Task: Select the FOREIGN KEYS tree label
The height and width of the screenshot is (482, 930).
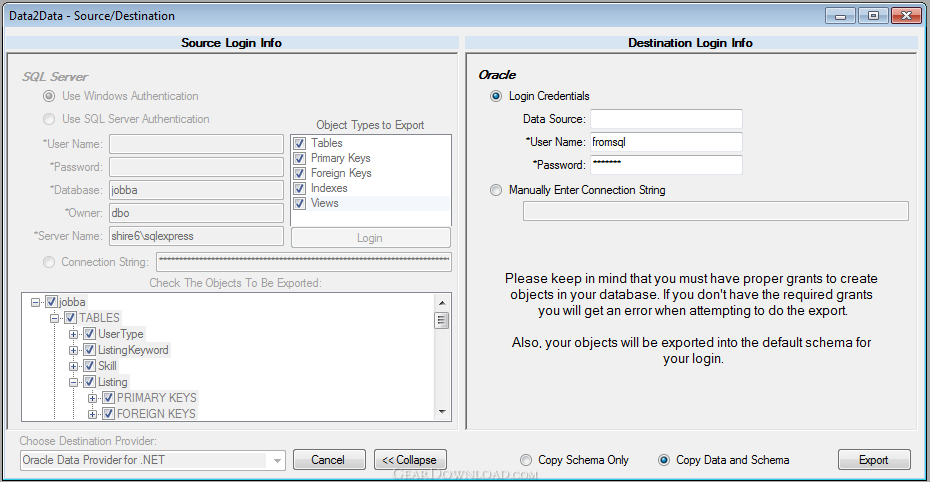Action: pyautogui.click(x=156, y=414)
